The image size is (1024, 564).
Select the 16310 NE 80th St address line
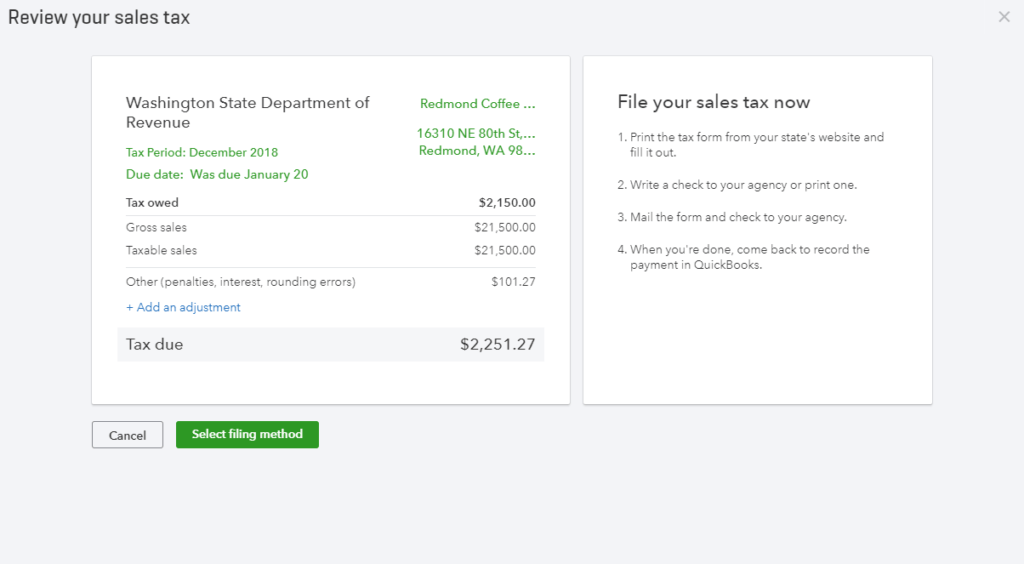[476, 133]
